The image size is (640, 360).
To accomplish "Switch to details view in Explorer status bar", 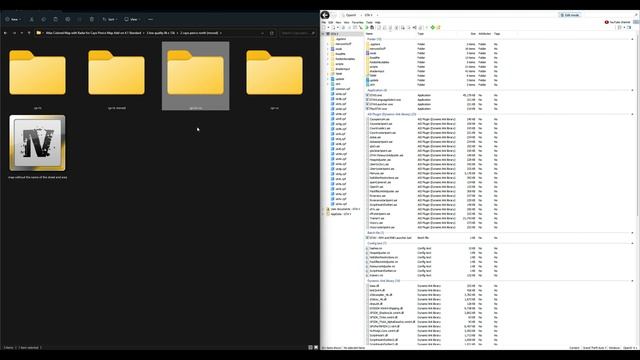I will tap(310, 347).
